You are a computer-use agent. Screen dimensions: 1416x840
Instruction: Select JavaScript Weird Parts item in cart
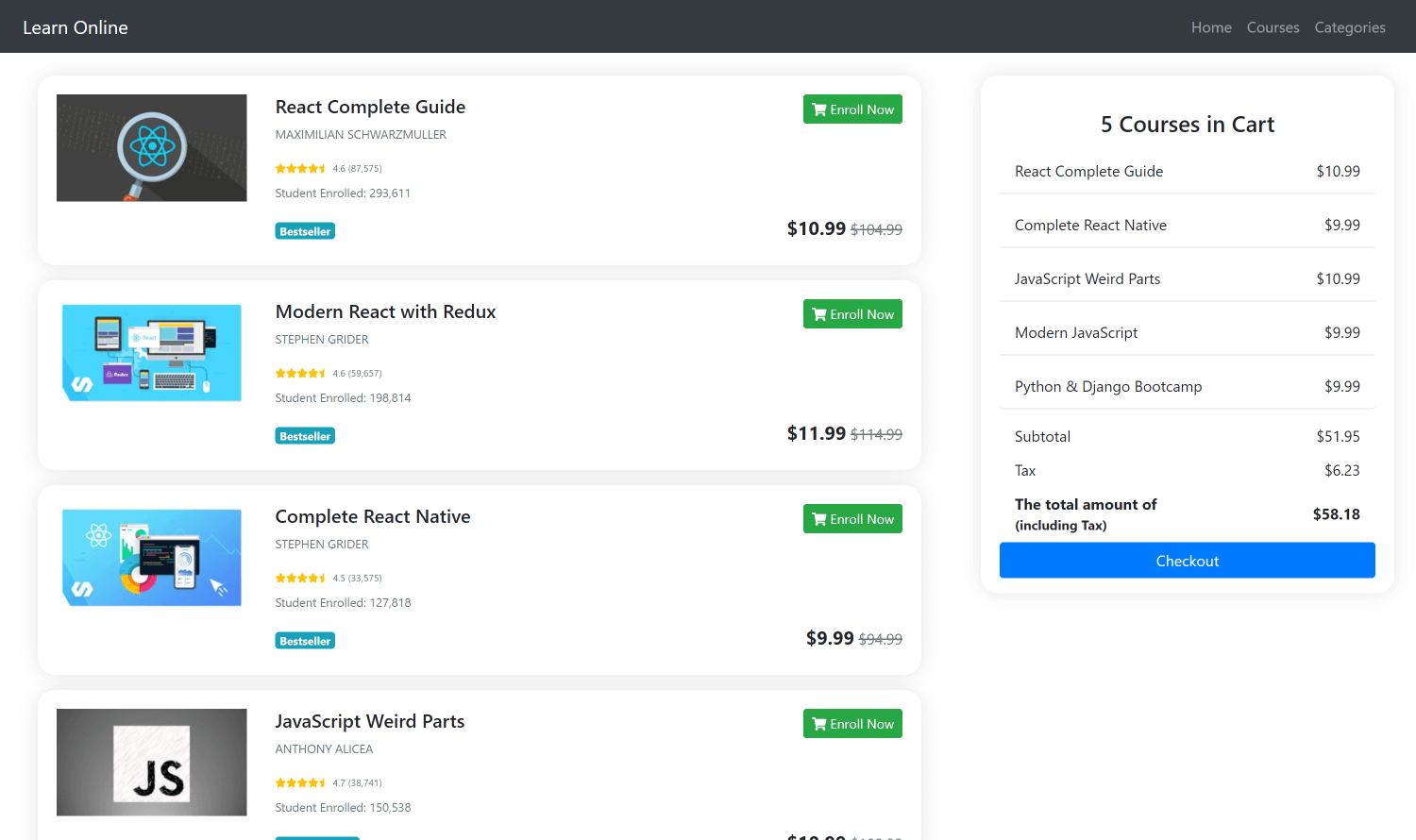click(x=1187, y=278)
